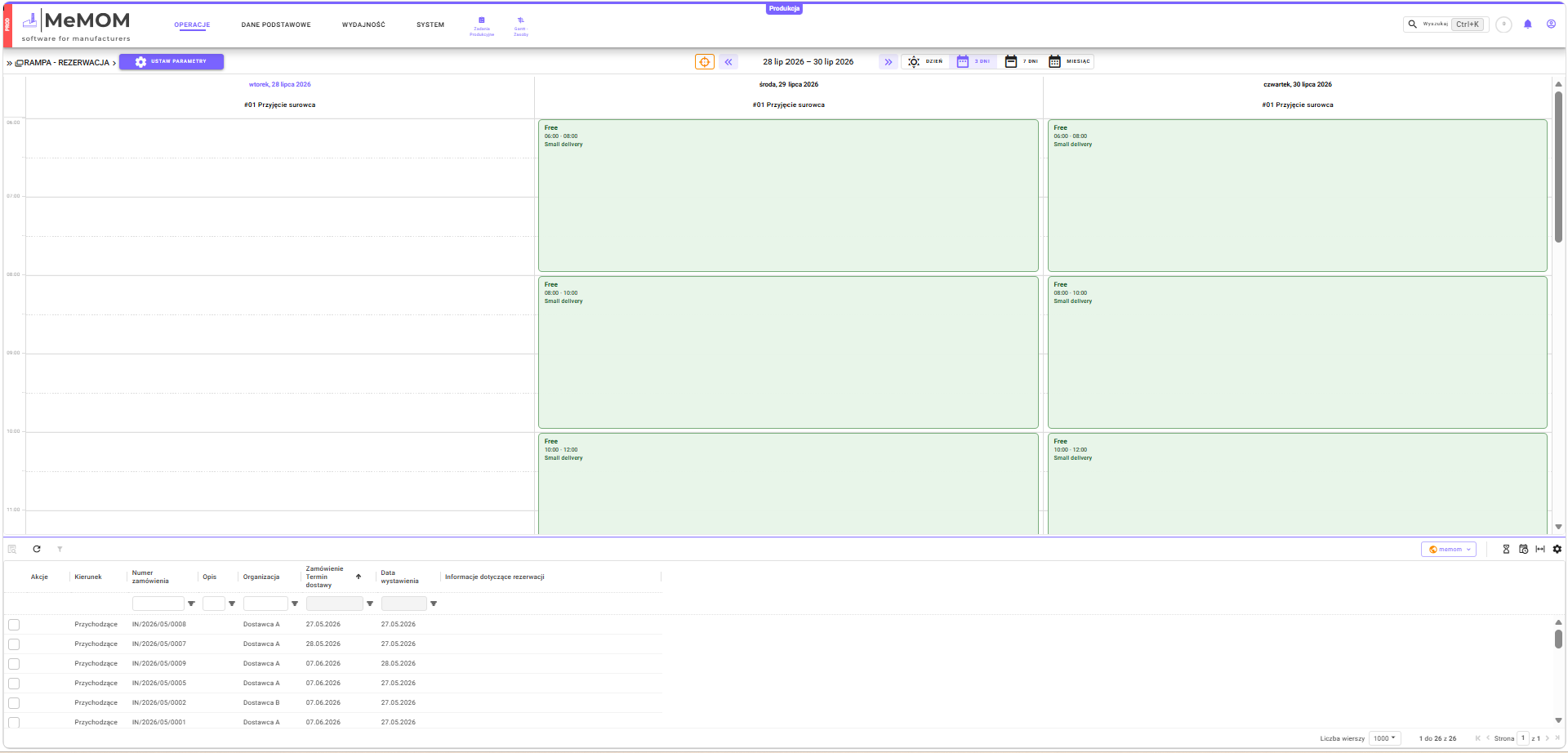Tick the checkbox for order IN/2026/05/0007
The width and height of the screenshot is (1568, 753).
click(x=14, y=644)
